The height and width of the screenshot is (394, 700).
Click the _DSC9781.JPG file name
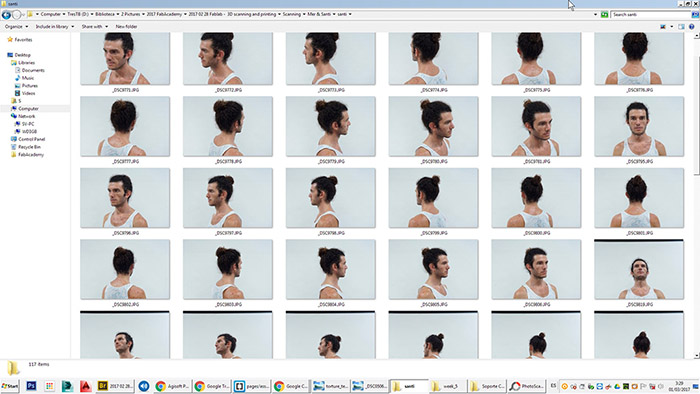click(x=537, y=162)
